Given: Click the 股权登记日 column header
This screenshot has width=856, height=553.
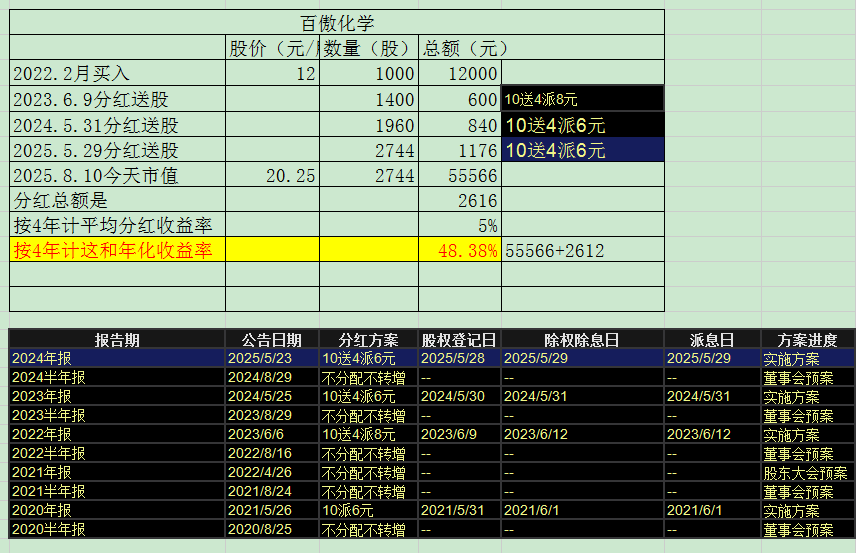Looking at the screenshot, I should pyautogui.click(x=459, y=340).
